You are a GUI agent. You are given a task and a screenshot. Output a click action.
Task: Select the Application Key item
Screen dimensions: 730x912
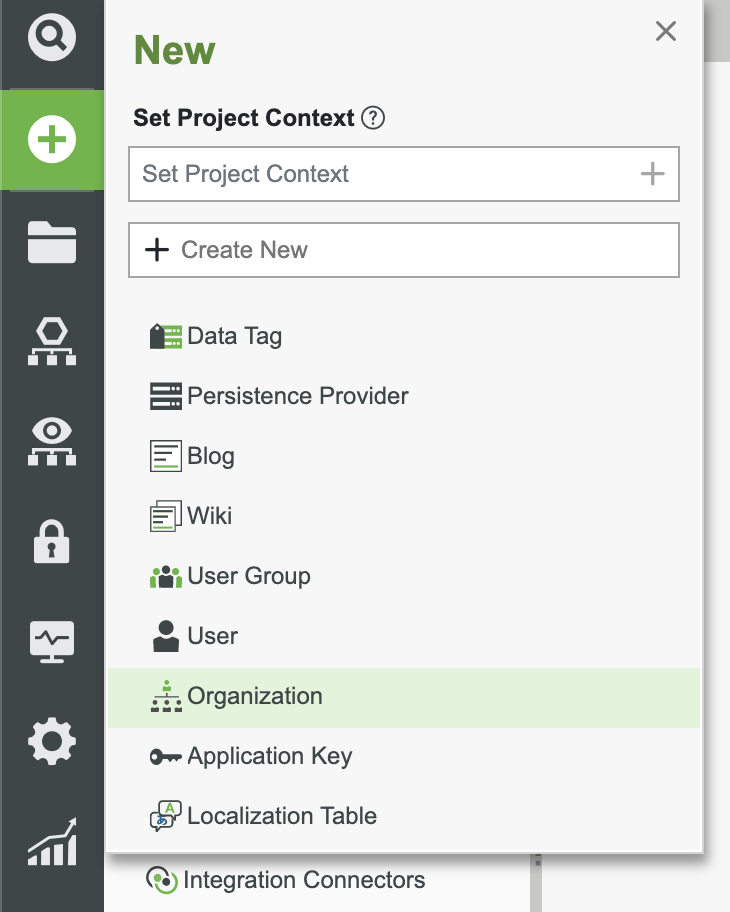coord(269,756)
